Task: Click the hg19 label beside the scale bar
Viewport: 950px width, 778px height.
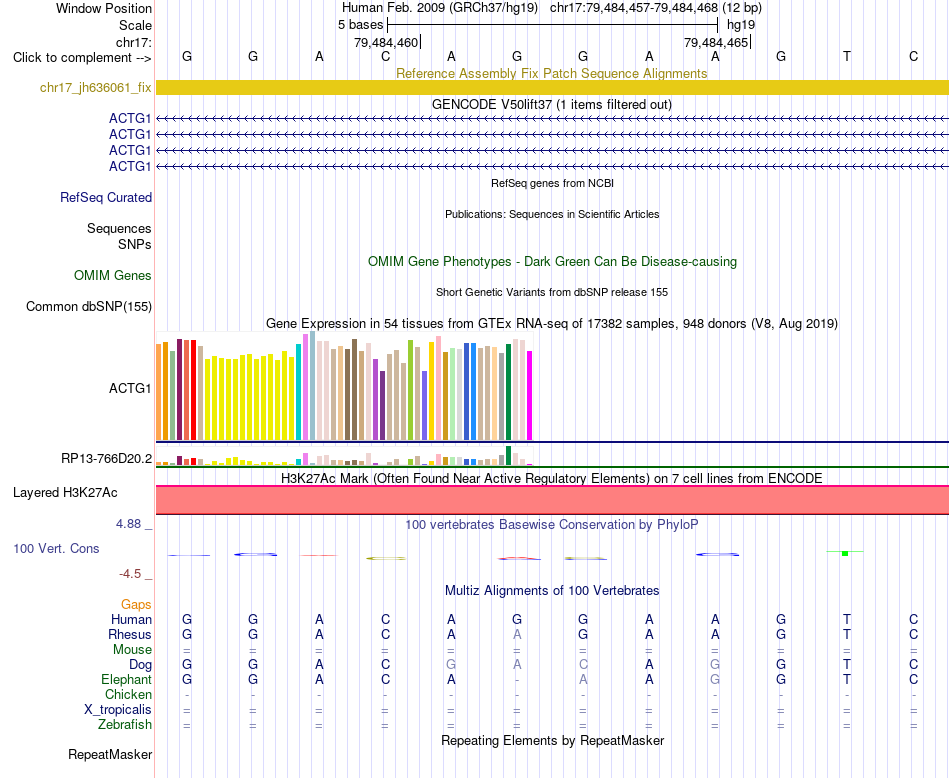Action: click(741, 25)
